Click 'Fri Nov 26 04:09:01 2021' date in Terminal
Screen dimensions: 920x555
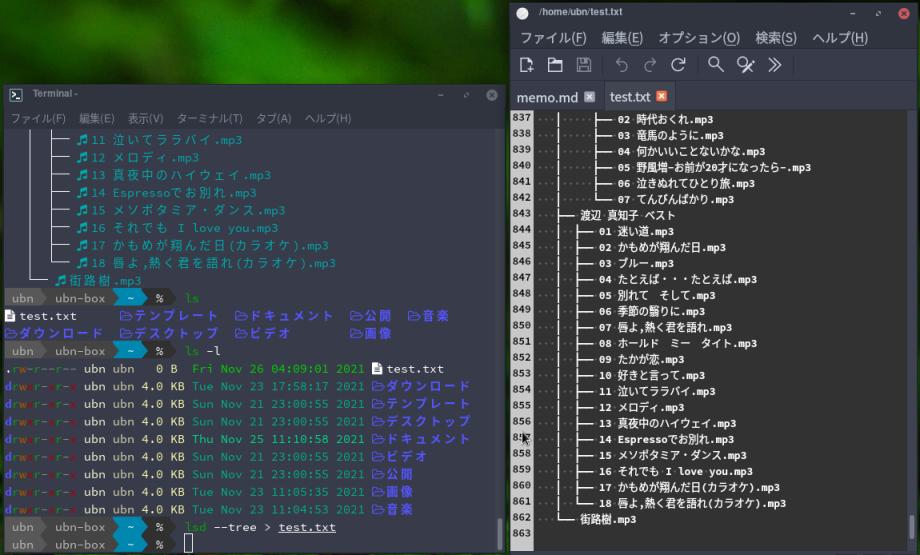coord(278,369)
